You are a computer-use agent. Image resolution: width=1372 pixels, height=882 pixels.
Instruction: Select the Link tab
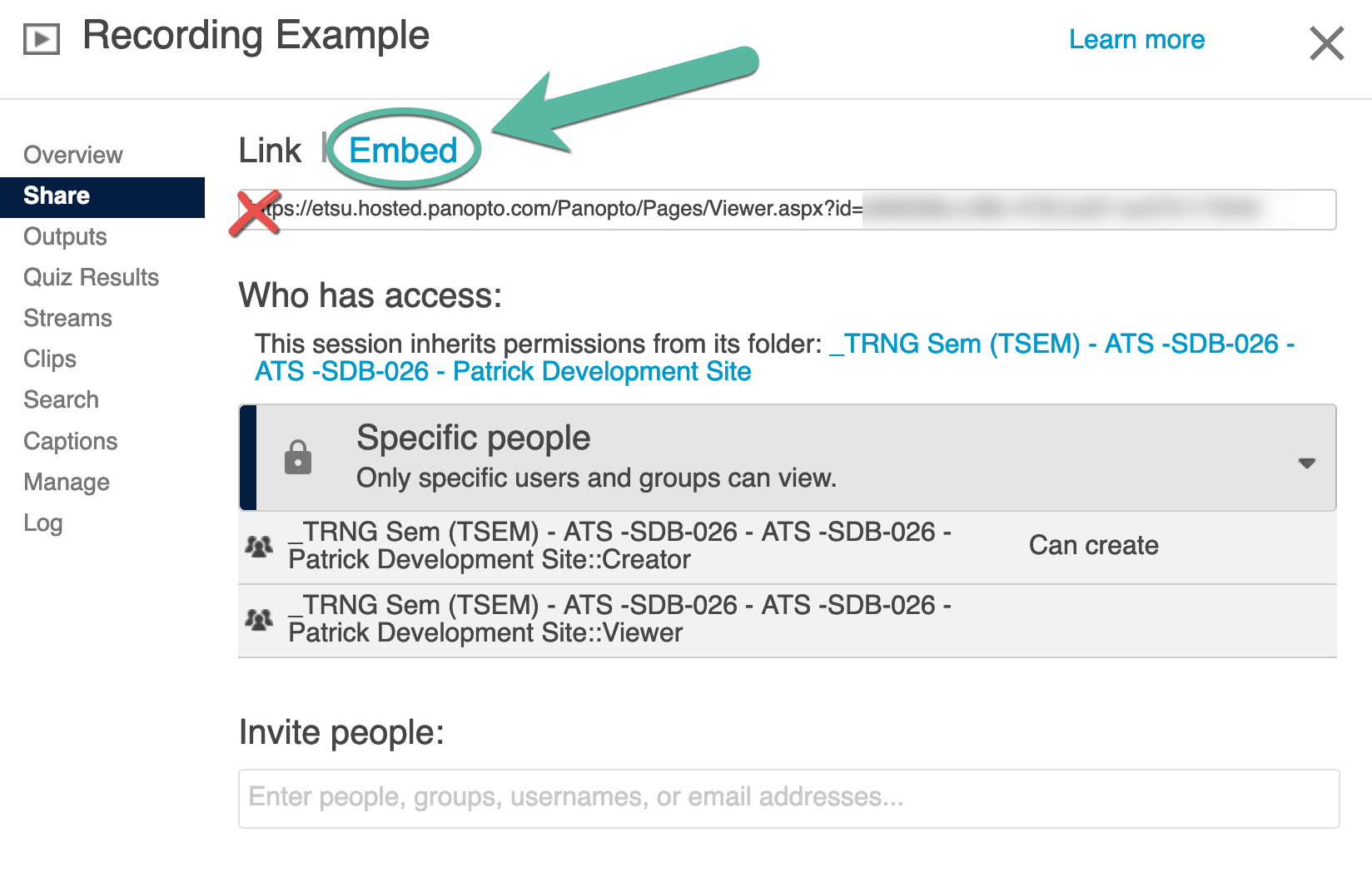point(270,151)
